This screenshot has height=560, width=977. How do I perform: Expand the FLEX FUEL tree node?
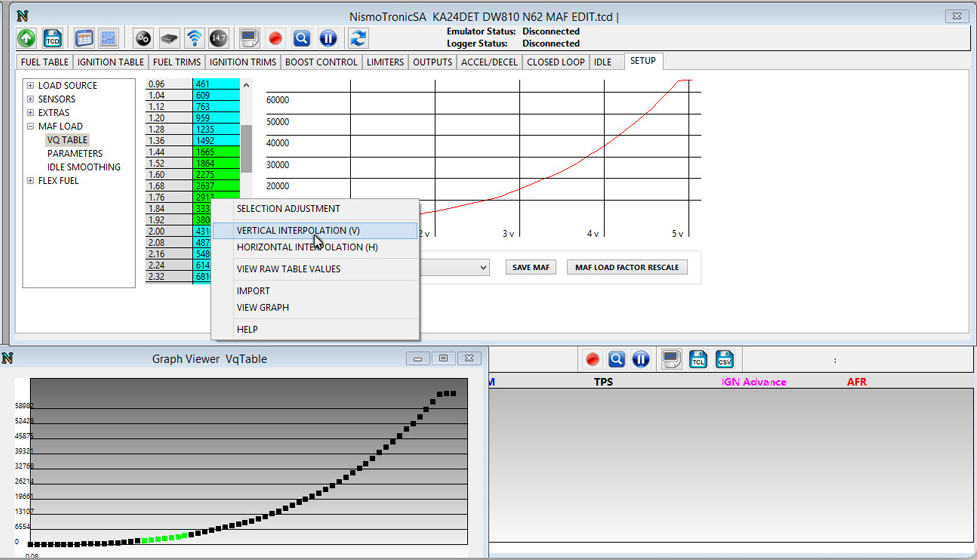(30, 181)
